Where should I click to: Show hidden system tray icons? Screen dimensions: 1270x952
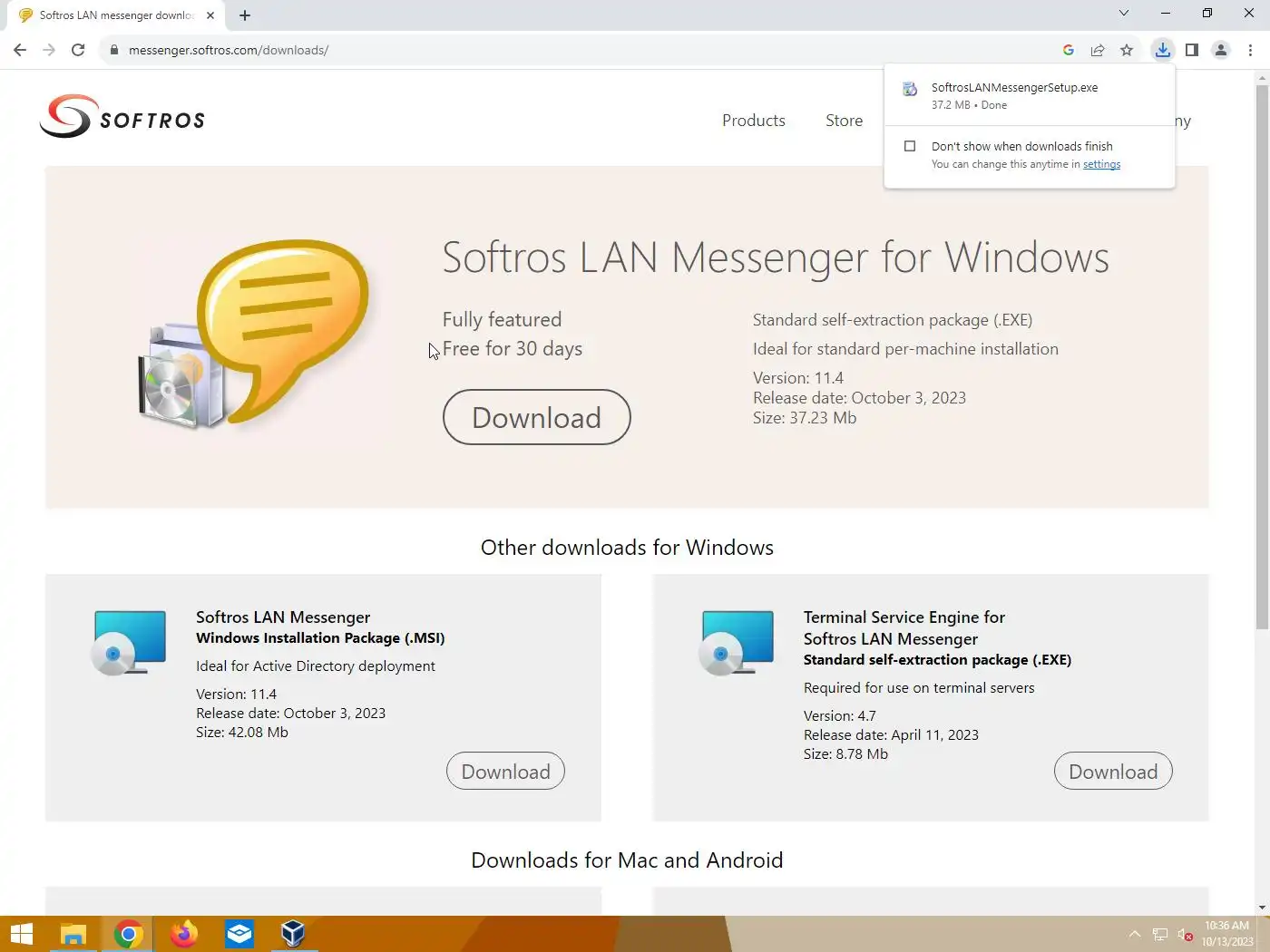coord(1135,934)
